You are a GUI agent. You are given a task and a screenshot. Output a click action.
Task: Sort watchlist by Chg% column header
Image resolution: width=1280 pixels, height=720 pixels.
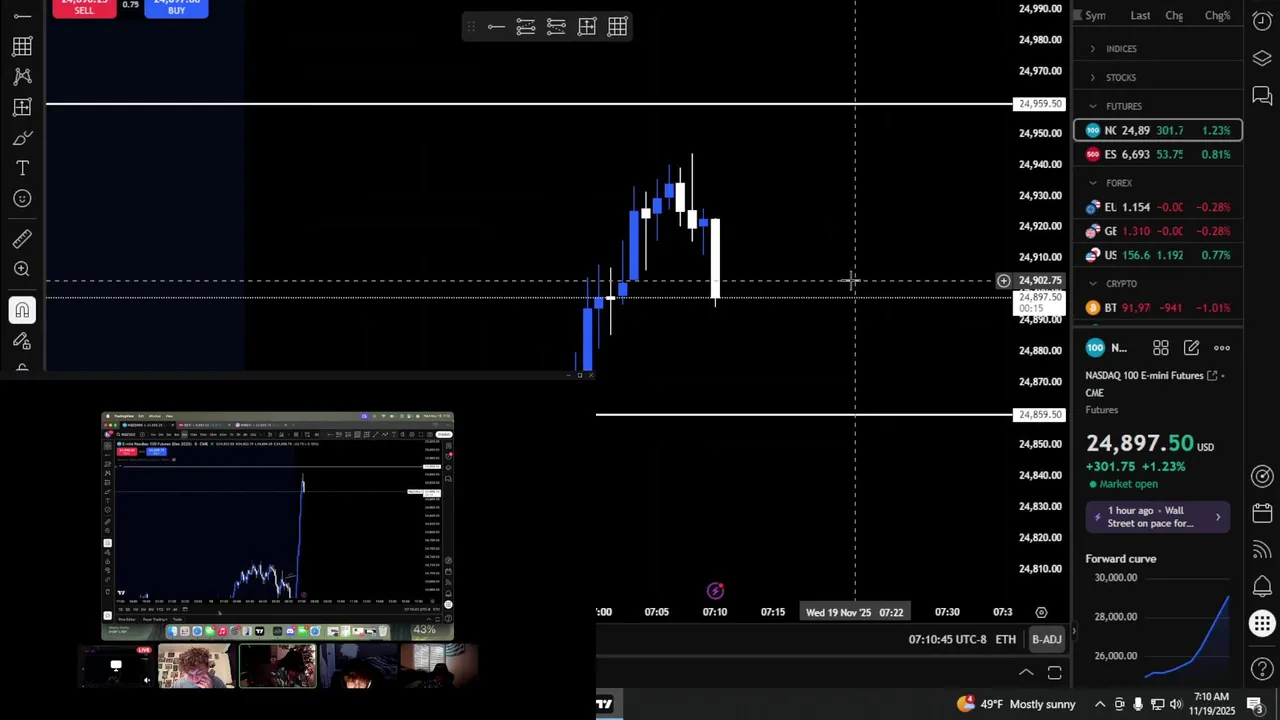[x=1217, y=15]
